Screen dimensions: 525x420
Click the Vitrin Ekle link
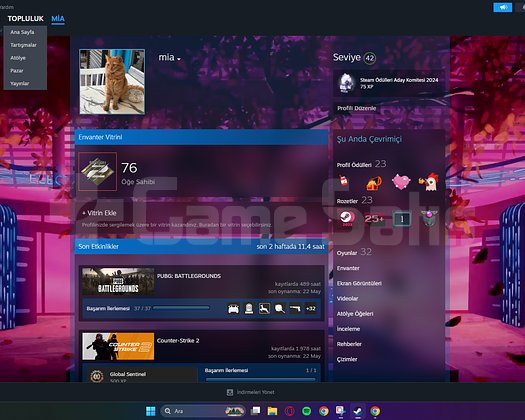tap(99, 213)
